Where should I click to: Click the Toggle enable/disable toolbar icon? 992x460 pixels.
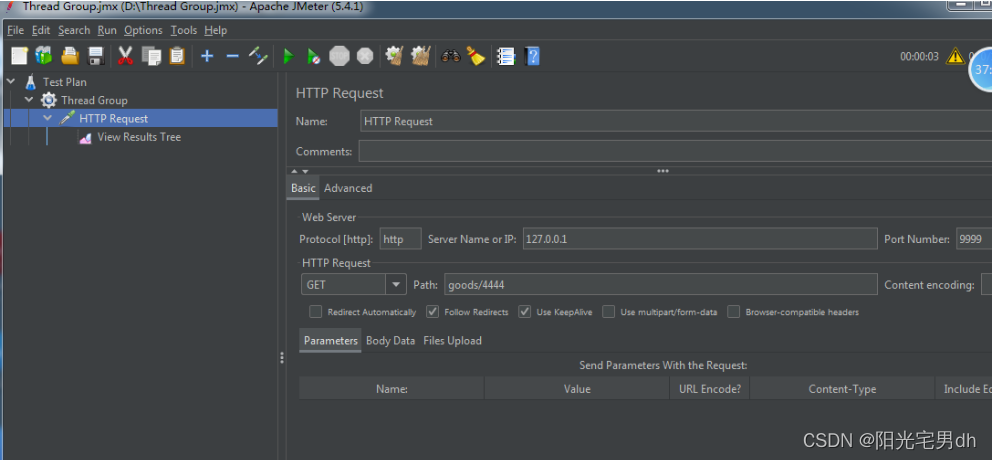point(258,56)
